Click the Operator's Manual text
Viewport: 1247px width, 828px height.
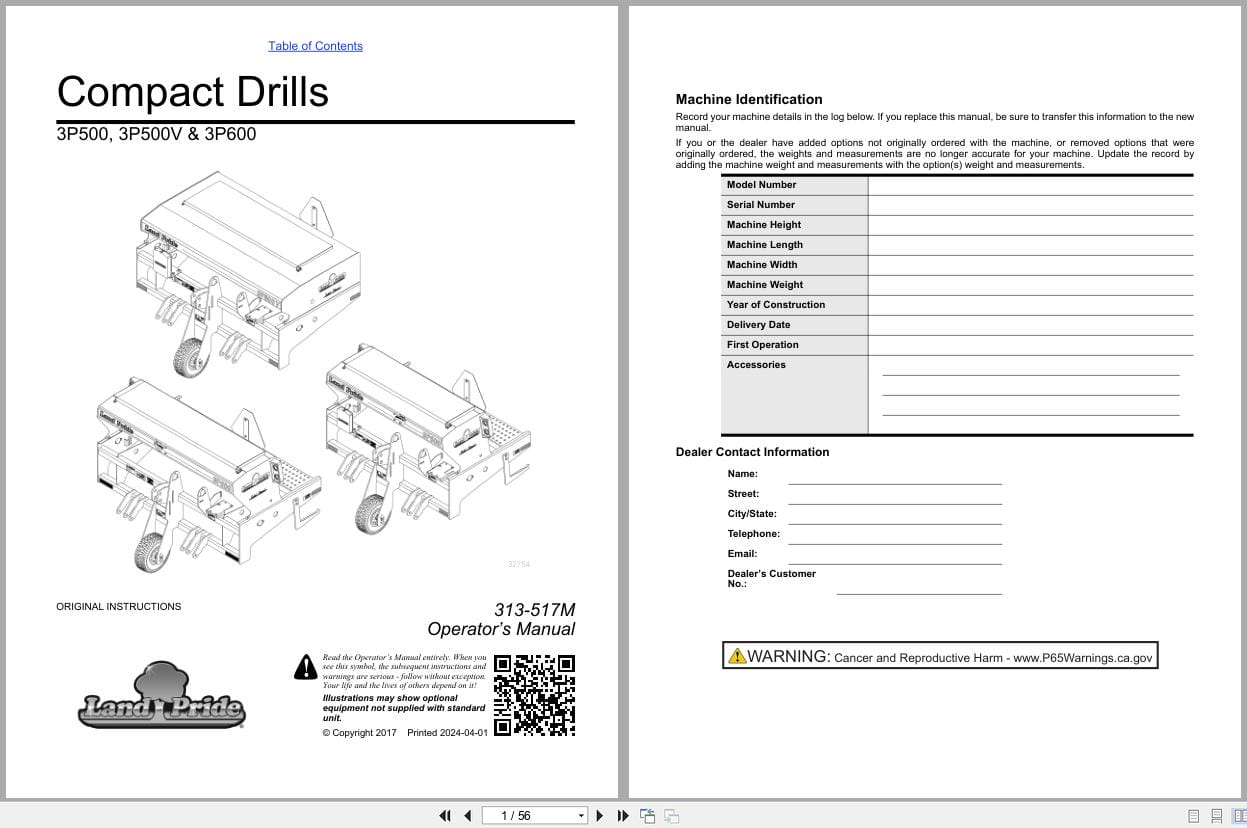501,629
